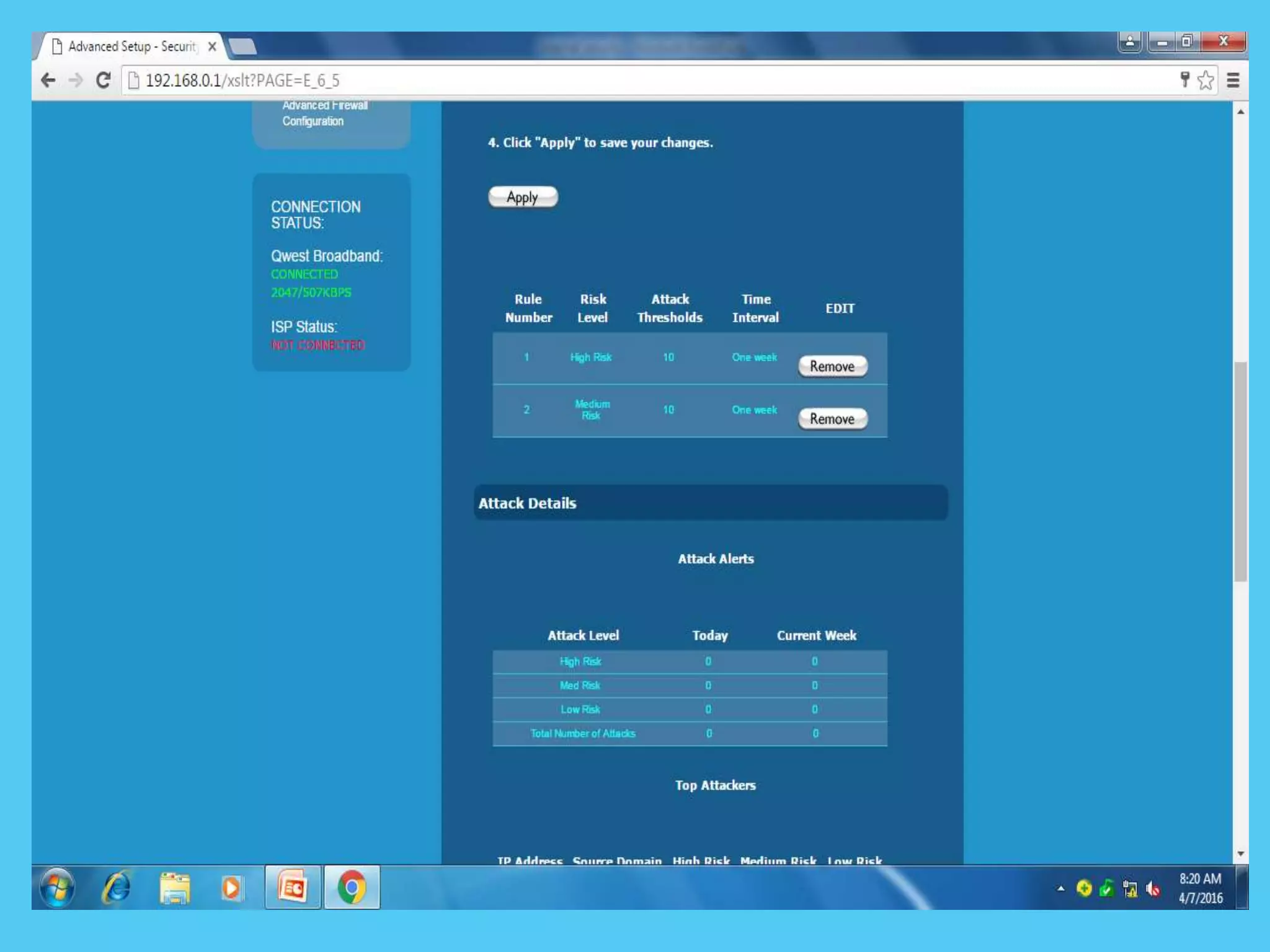This screenshot has height=952, width=1270.
Task: Click the saved password key icon
Action: click(1184, 79)
